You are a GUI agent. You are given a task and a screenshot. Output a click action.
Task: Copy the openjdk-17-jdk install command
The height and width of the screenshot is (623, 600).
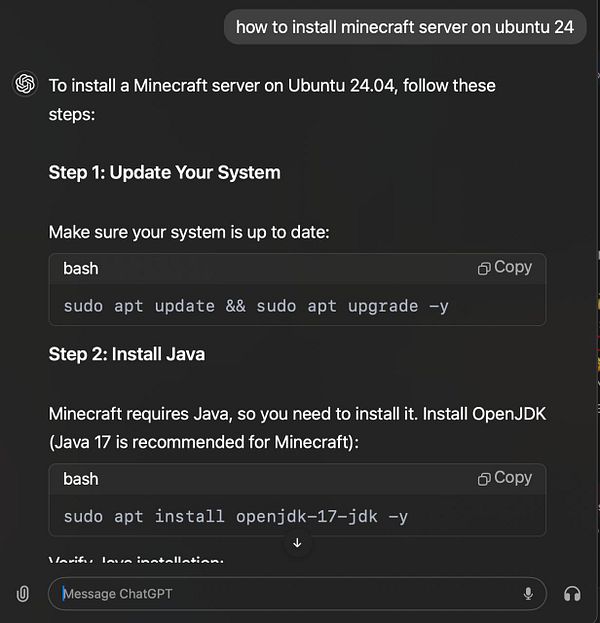pyautogui.click(x=505, y=478)
